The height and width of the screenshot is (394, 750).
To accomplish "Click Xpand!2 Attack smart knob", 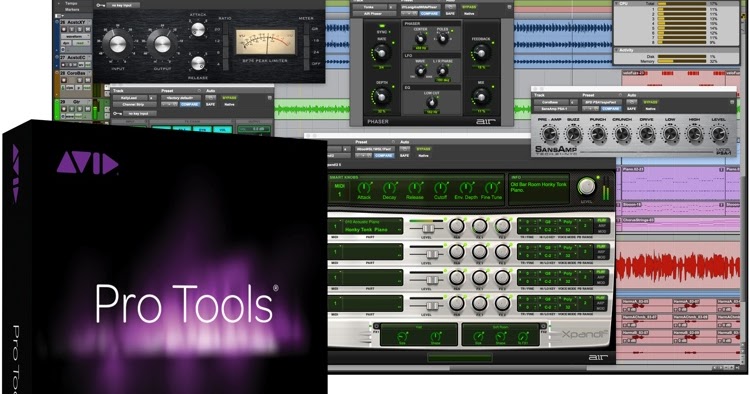I will coord(364,188).
